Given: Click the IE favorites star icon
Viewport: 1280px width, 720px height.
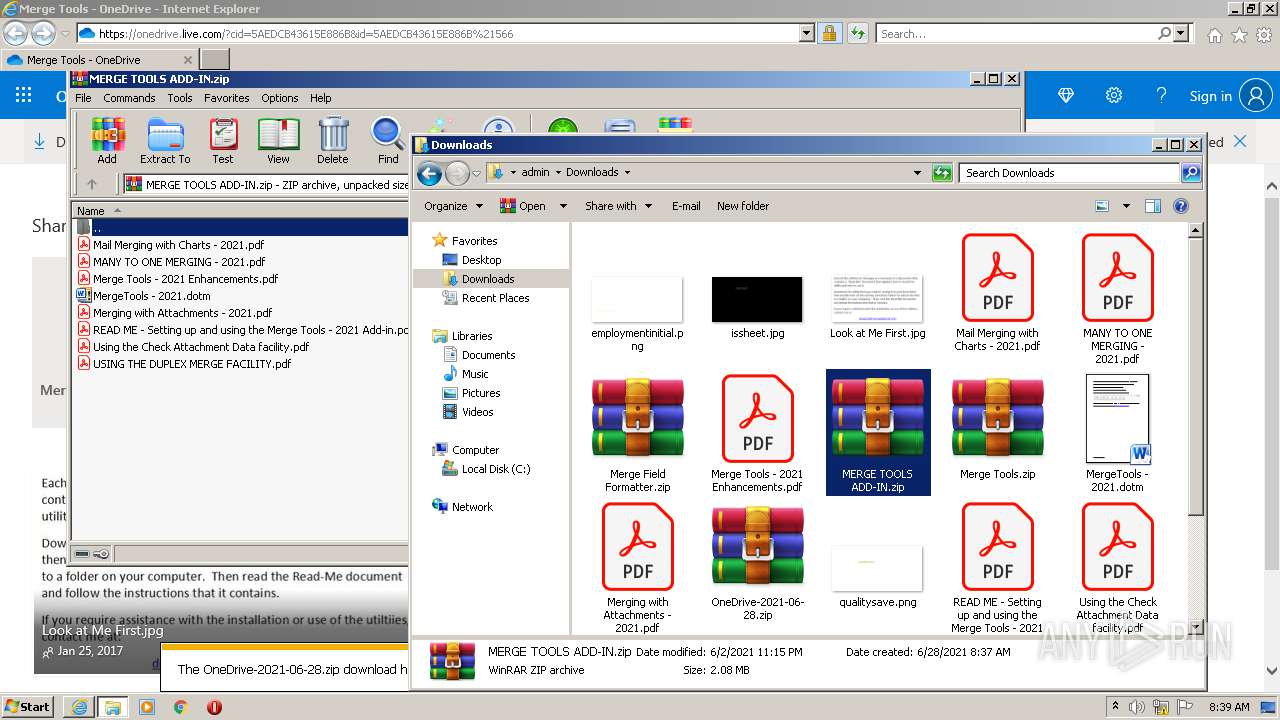Looking at the screenshot, I should [1239, 34].
